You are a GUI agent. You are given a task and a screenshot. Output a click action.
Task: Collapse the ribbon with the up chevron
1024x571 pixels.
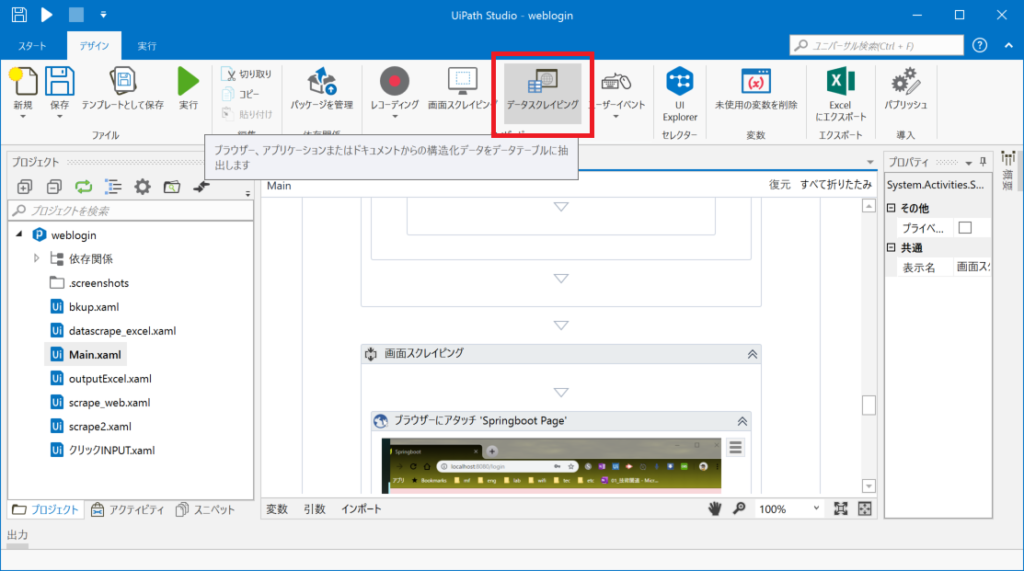click(x=1008, y=45)
